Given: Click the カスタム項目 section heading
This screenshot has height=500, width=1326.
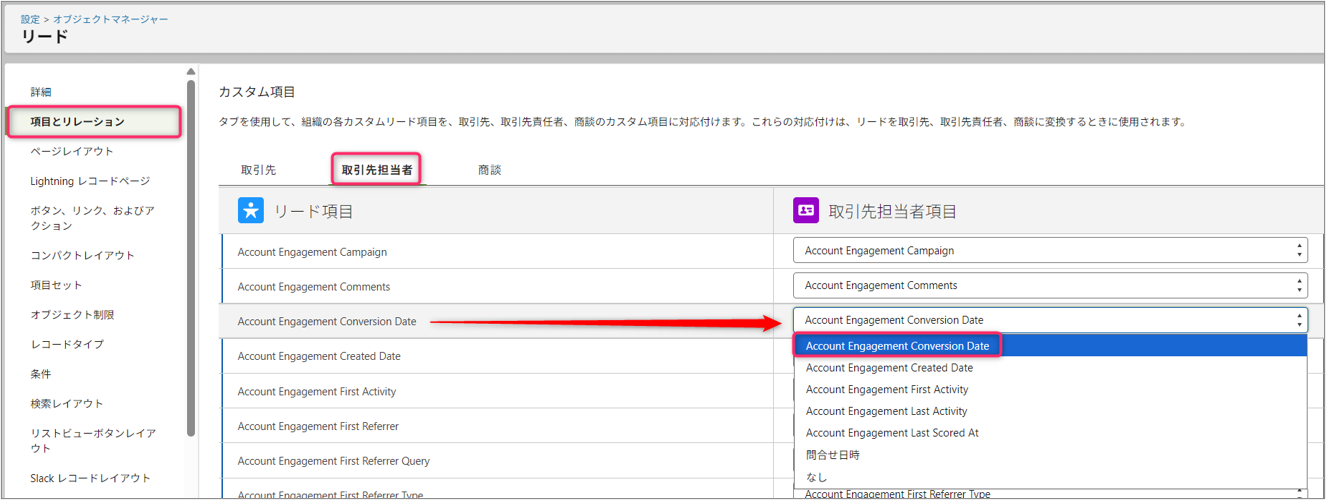Looking at the screenshot, I should click(x=257, y=92).
